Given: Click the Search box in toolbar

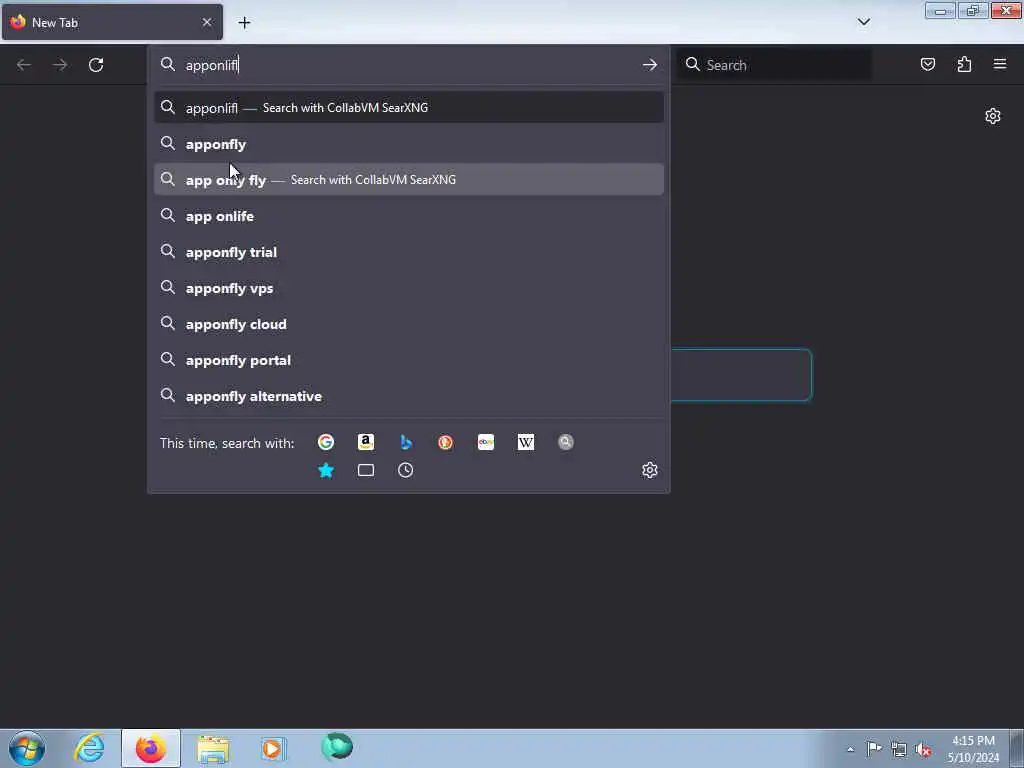Looking at the screenshot, I should click(x=775, y=65).
